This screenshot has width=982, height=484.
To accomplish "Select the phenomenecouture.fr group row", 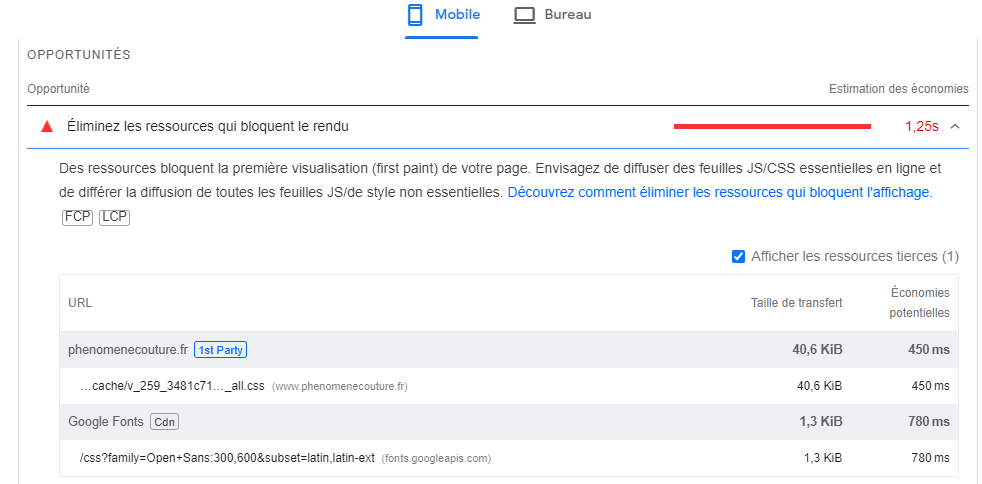I will click(x=127, y=350).
